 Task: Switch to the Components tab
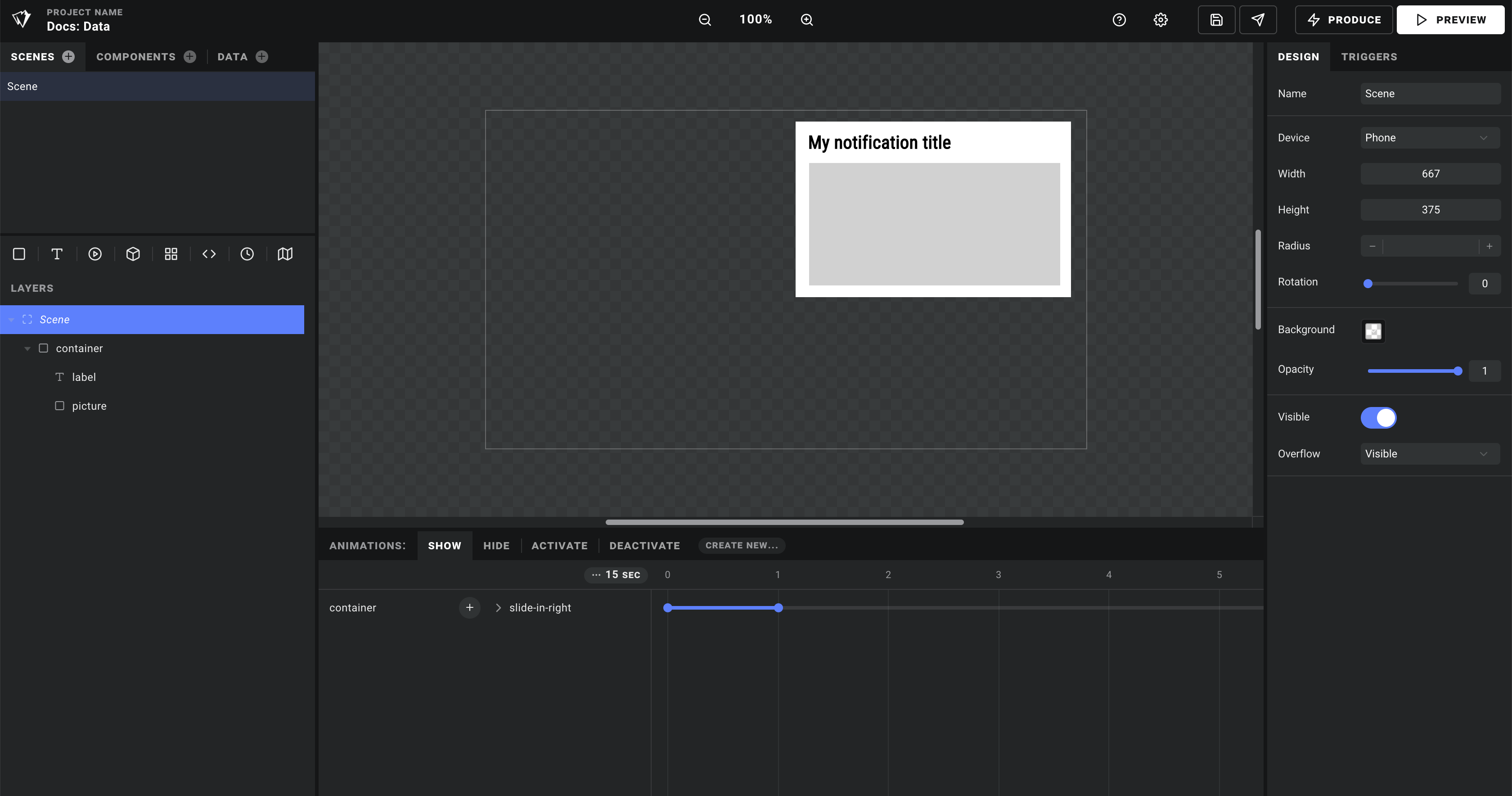135,56
